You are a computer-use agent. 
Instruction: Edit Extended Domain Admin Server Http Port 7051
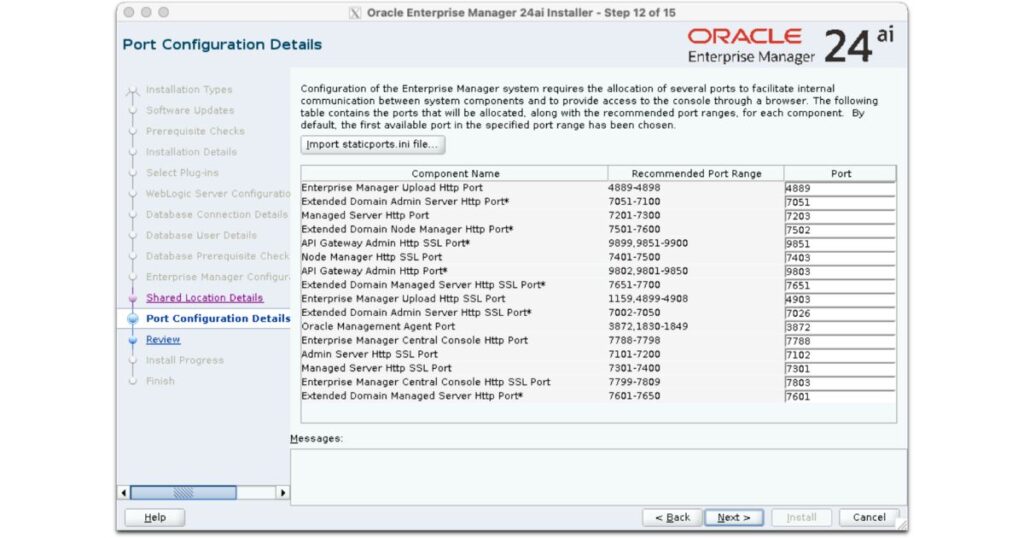click(x=840, y=202)
